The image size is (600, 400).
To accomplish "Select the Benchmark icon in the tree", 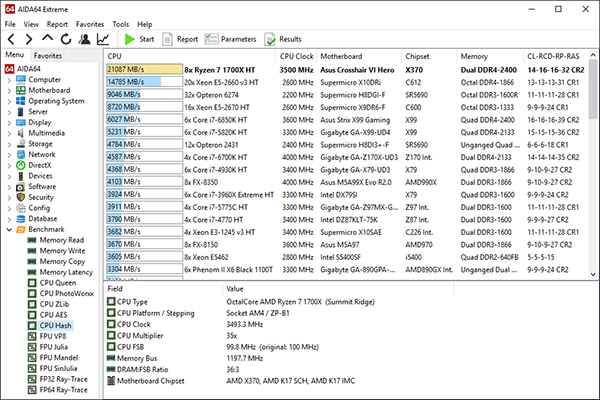I will click(21, 229).
